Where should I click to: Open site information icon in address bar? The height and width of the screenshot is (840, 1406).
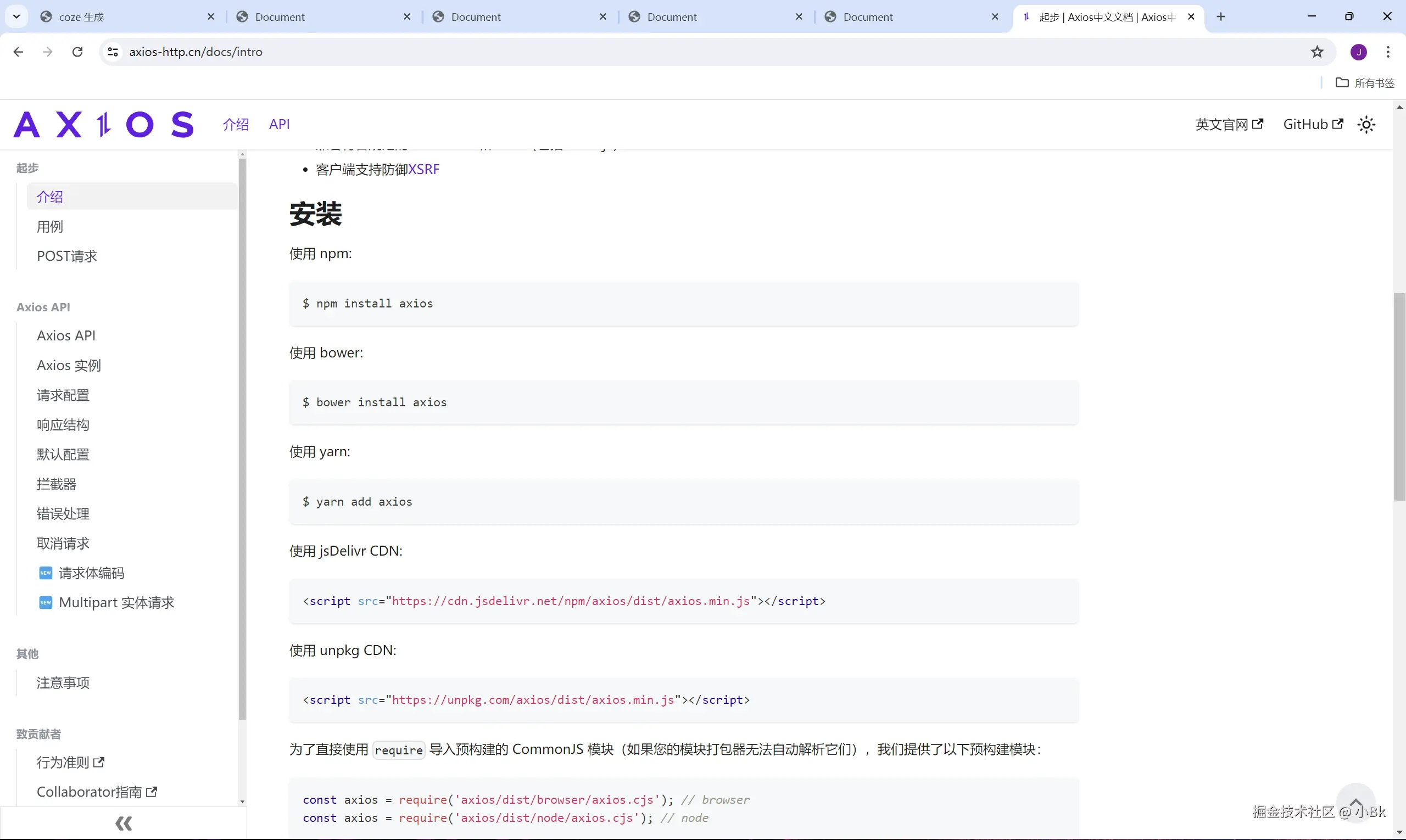click(113, 52)
